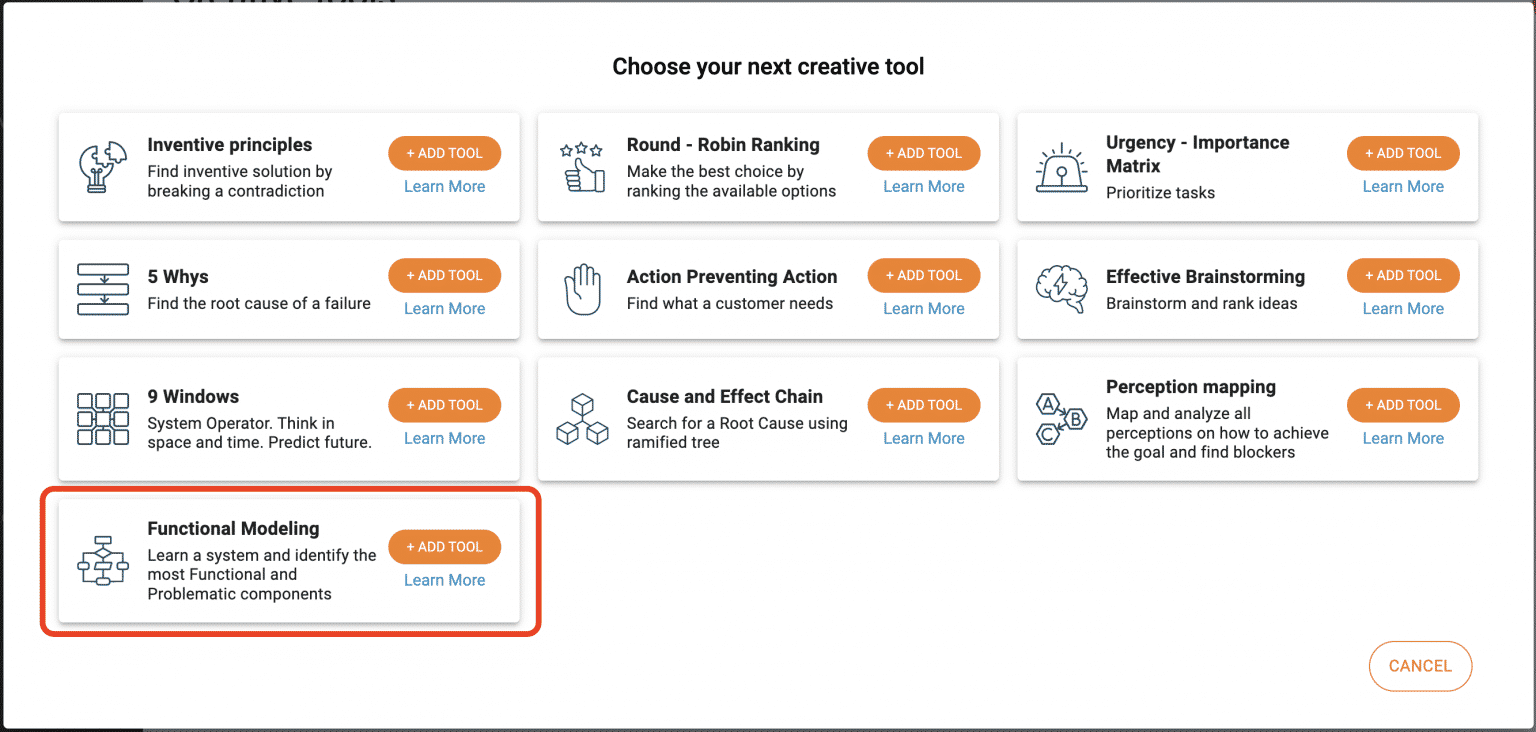Click the Cause and Effect Chain cubes icon
Viewport: 1536px width, 732px height.
583,419
